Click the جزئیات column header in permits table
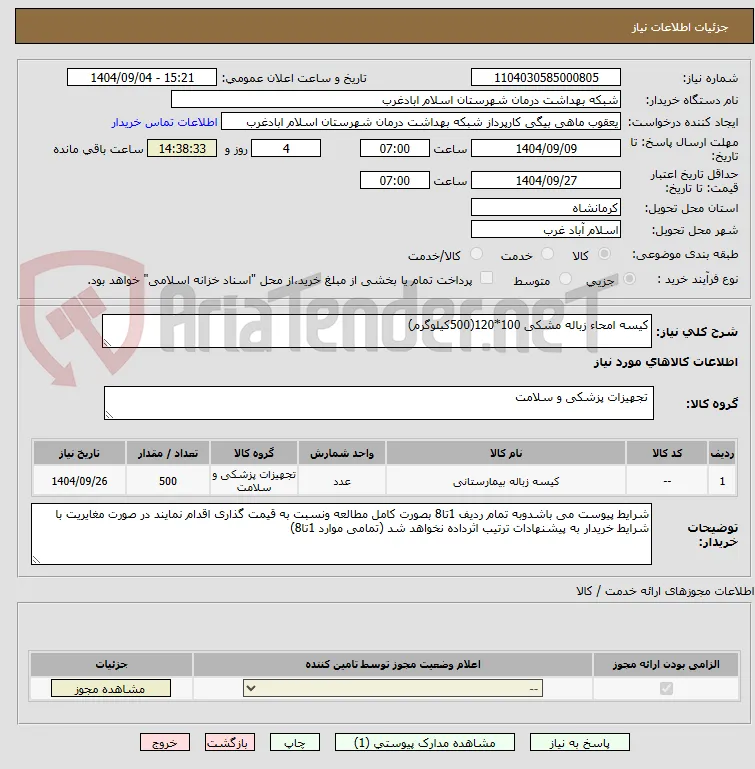 point(111,664)
